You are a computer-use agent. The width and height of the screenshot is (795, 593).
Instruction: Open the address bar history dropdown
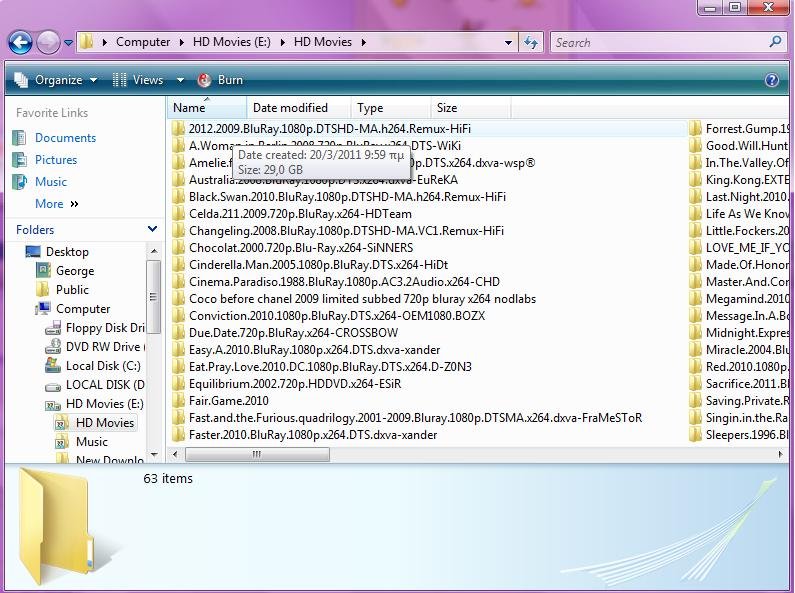[x=508, y=43]
